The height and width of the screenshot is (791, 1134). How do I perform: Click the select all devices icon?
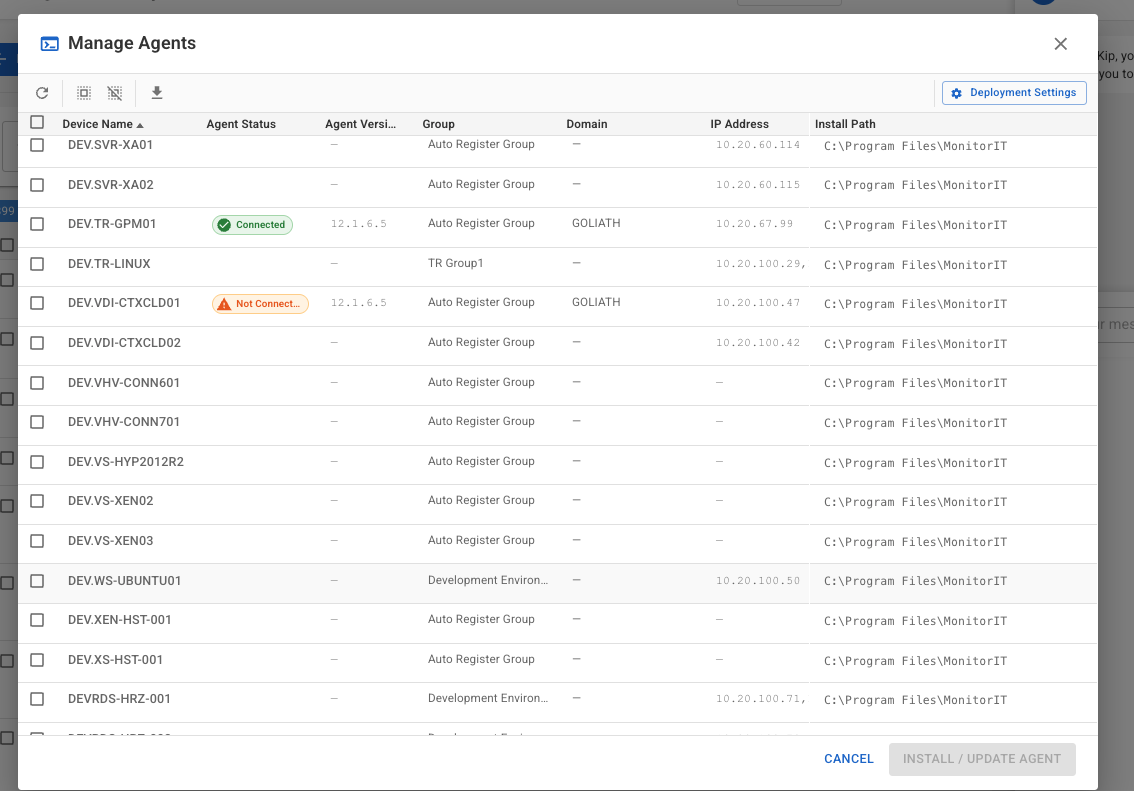pyautogui.click(x=84, y=93)
